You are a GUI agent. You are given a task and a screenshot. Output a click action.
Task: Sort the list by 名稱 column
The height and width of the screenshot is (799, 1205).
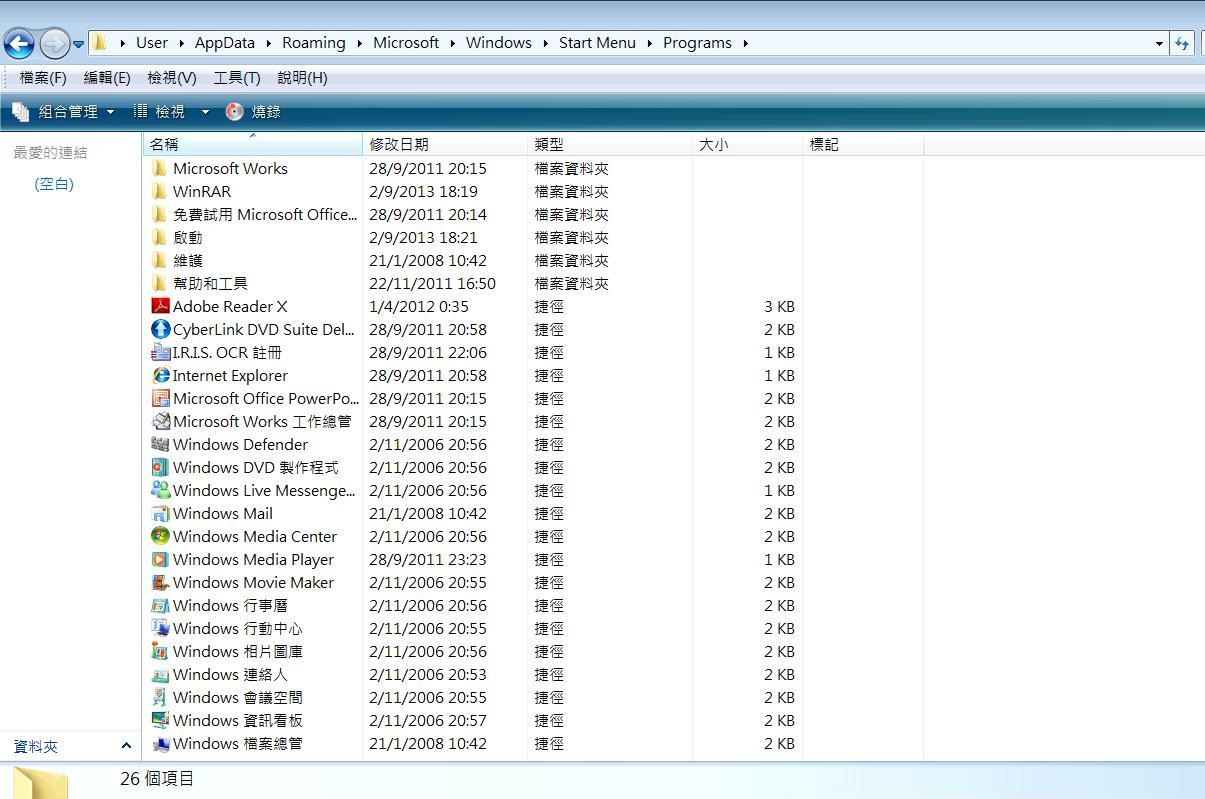click(x=252, y=144)
